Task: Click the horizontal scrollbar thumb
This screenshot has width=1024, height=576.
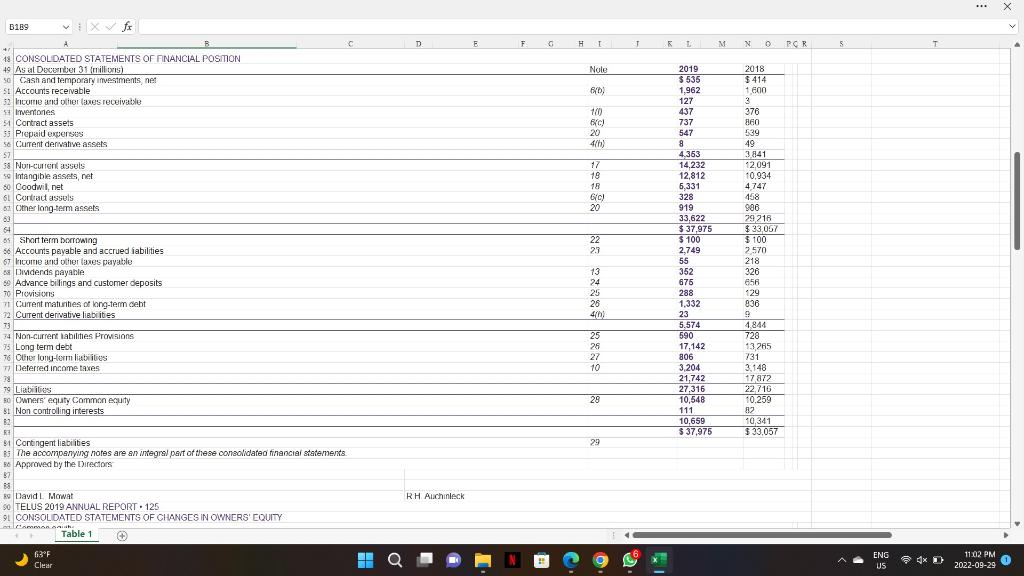Action: tap(762, 535)
